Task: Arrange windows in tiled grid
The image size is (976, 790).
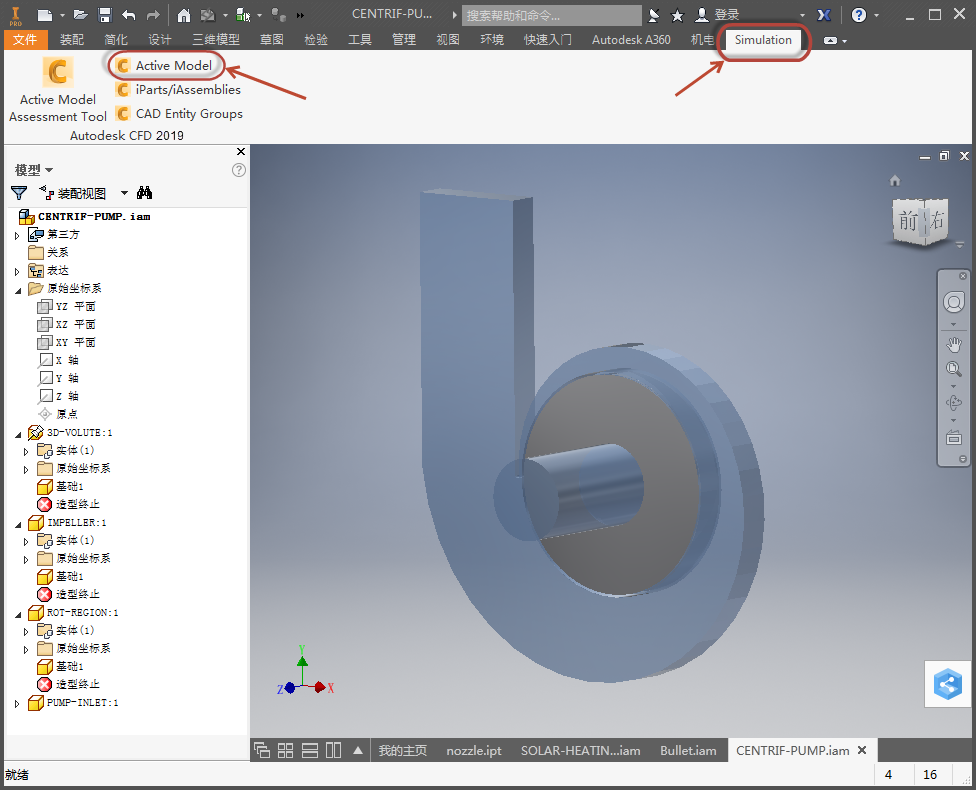Action: [285, 751]
